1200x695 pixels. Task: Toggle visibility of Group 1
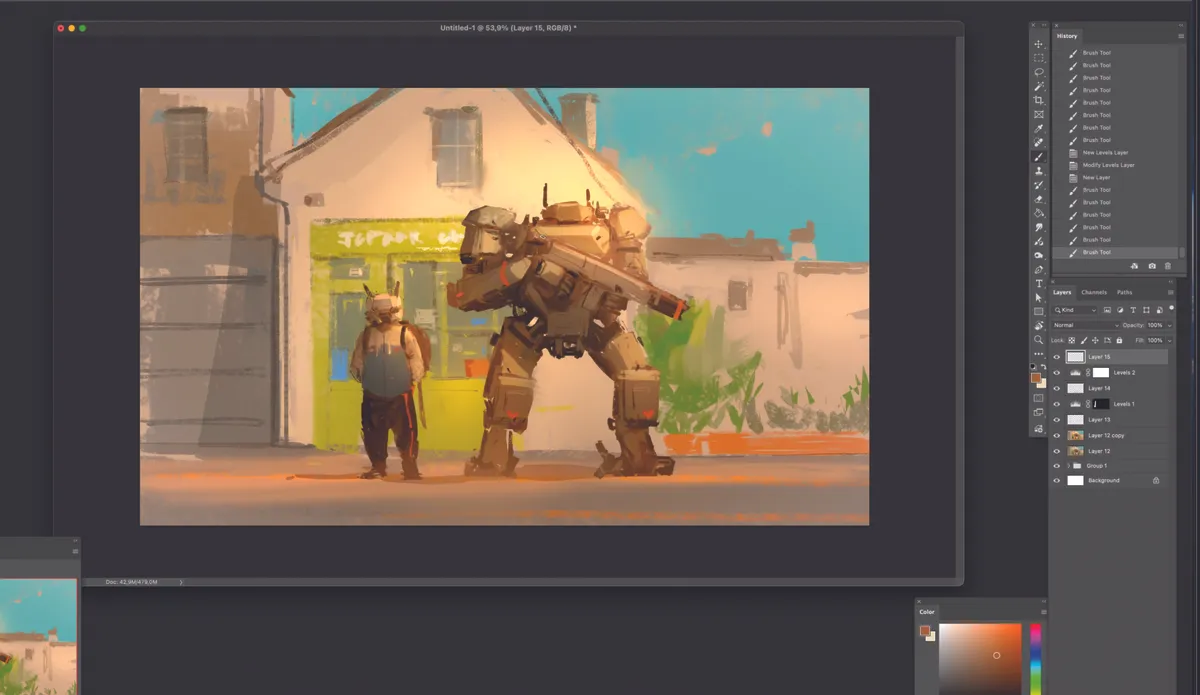click(x=1056, y=466)
